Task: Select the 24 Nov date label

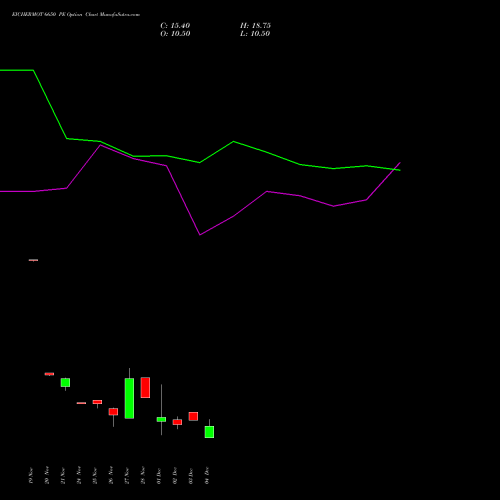Action: tap(79, 475)
